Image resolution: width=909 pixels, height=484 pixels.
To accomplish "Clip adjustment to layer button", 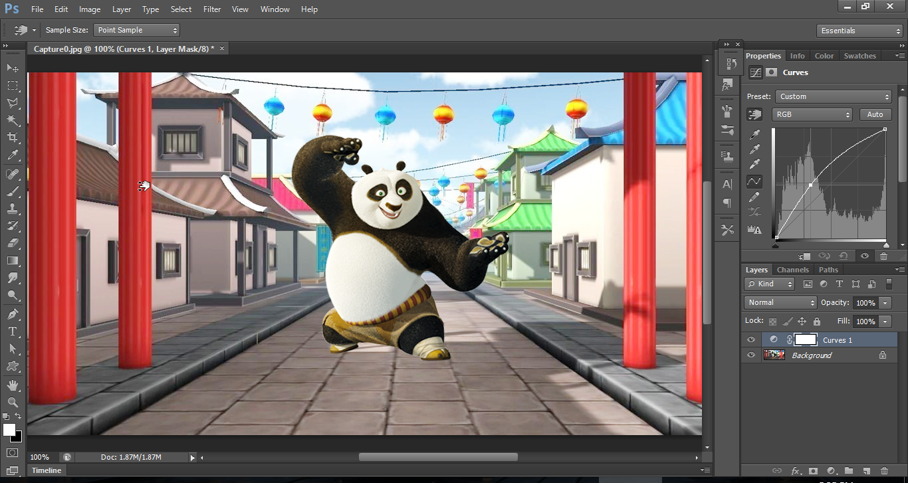I will pyautogui.click(x=805, y=256).
